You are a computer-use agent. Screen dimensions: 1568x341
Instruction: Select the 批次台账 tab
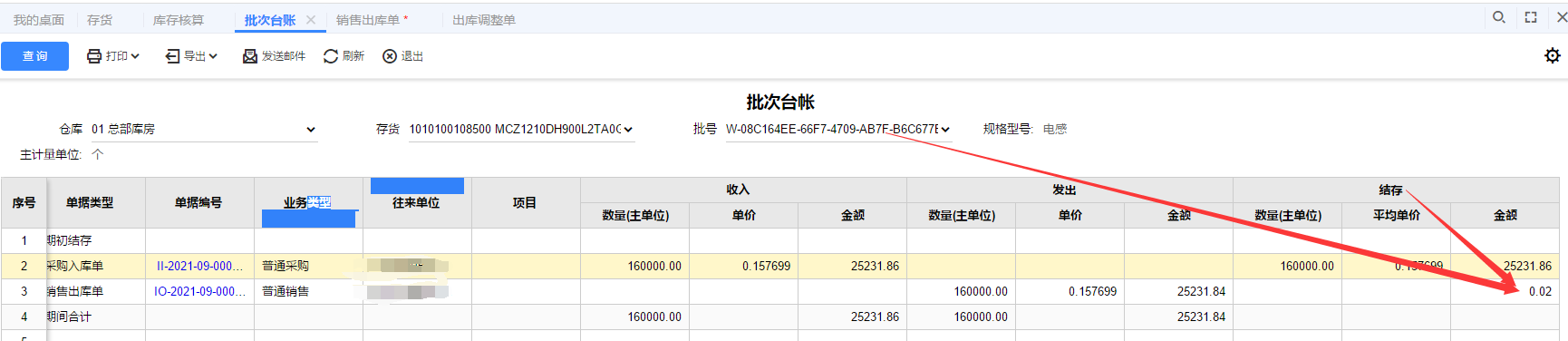click(270, 20)
